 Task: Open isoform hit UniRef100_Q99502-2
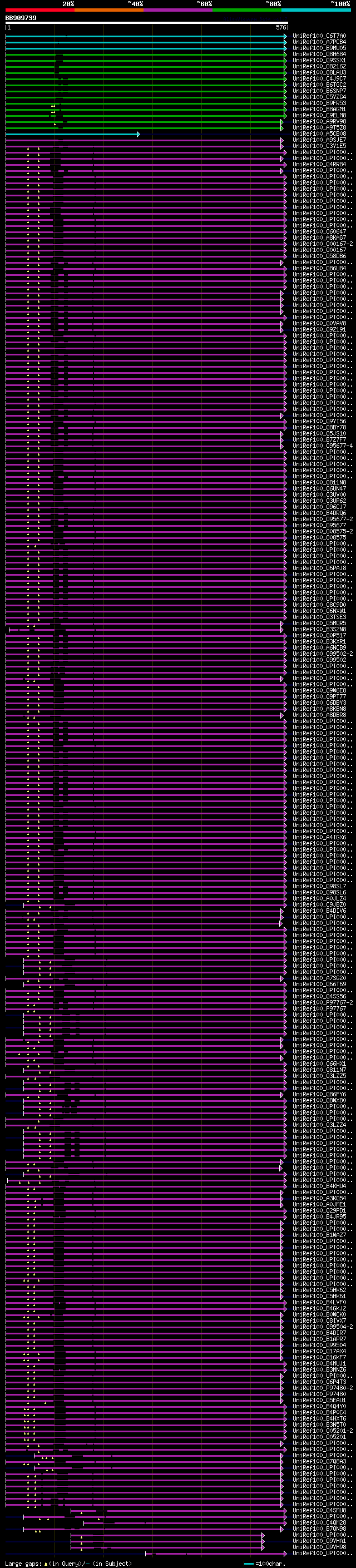323,654
